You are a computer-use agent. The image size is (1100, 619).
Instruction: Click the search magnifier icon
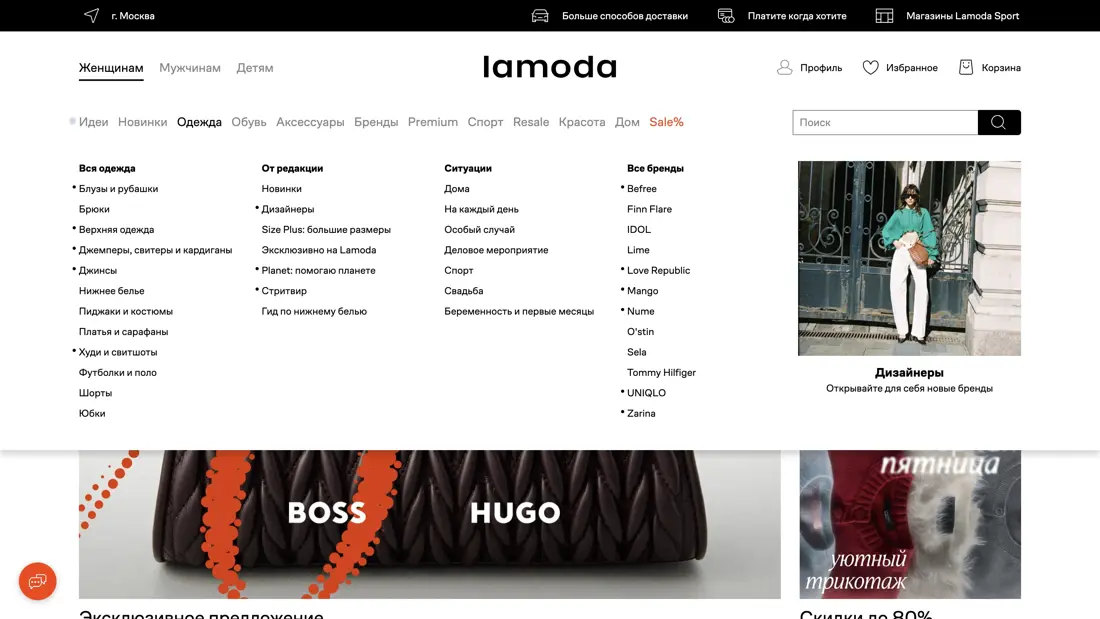point(998,122)
